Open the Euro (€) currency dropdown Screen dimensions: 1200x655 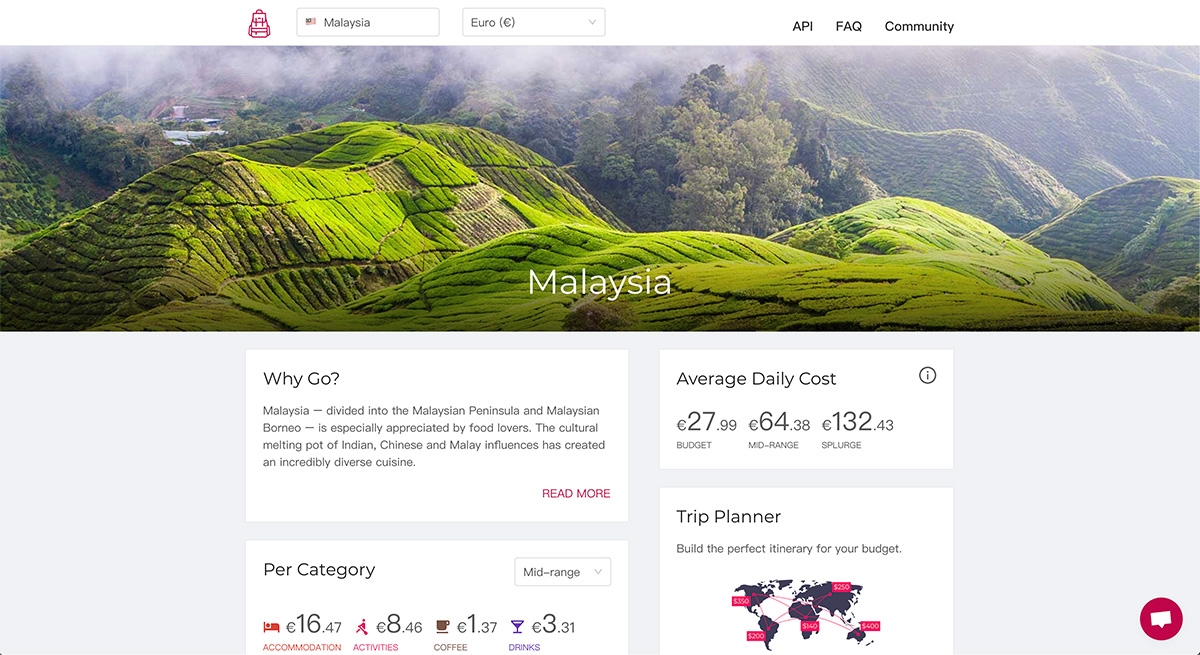tap(534, 22)
